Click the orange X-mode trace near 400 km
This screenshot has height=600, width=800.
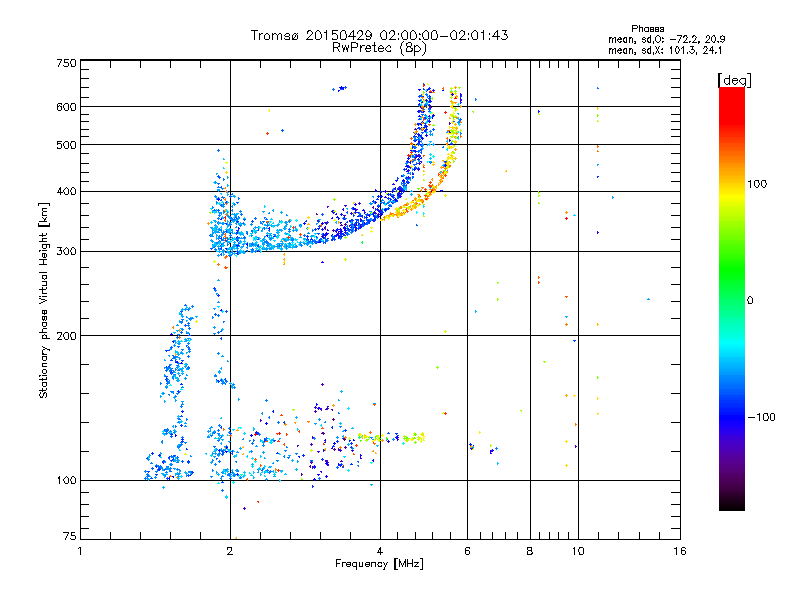[418, 200]
